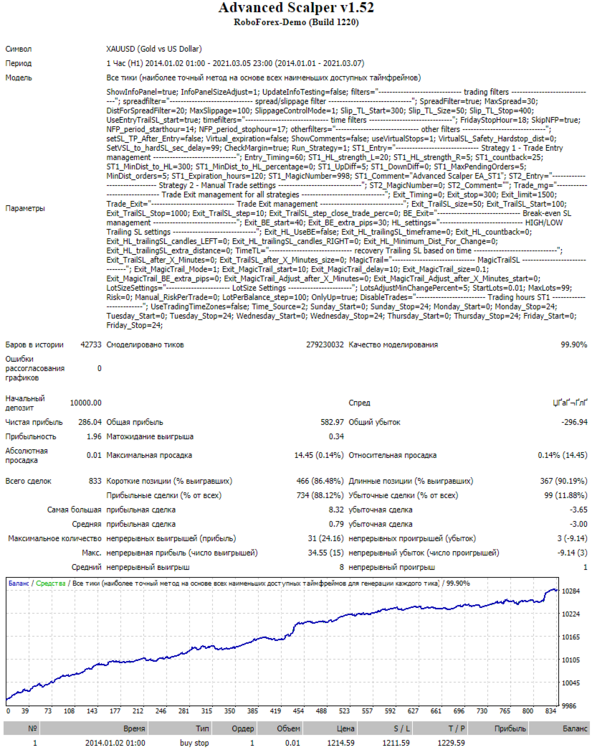
Task: Click the 'Спред' label
Action: tap(359, 403)
